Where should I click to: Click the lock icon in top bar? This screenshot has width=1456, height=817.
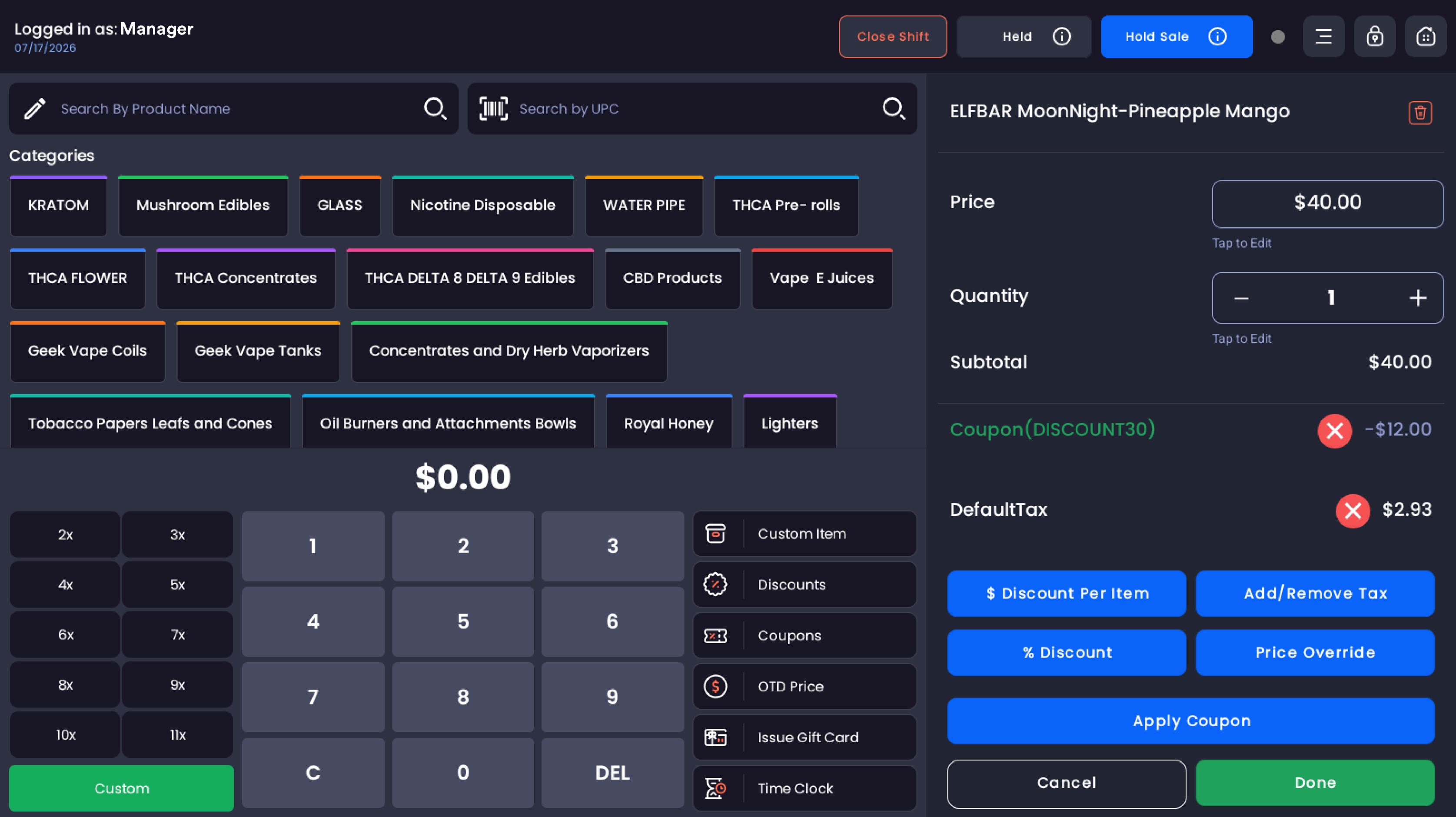1375,37
